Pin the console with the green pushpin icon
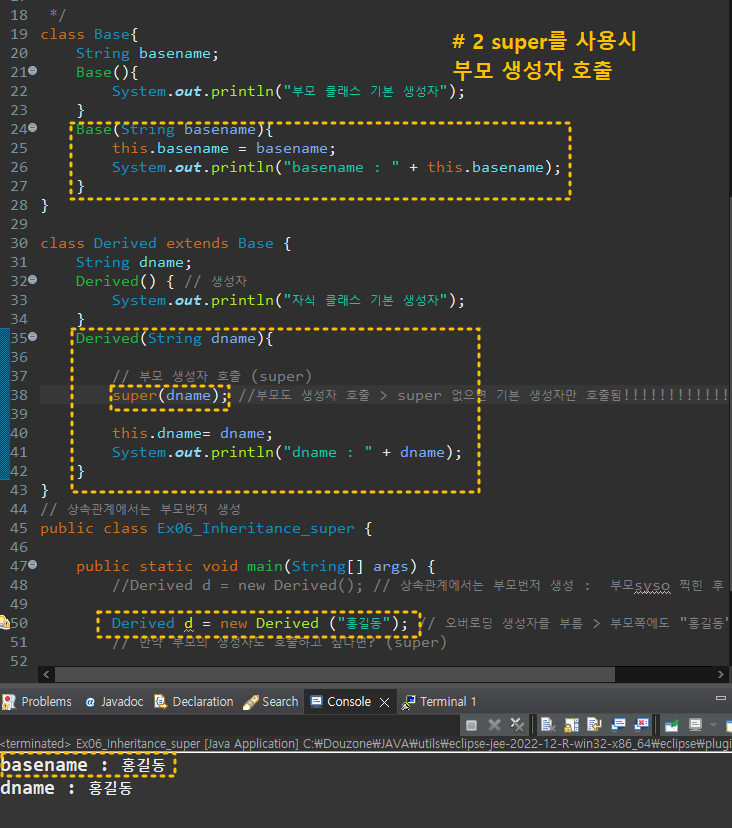Screen dimensions: 732x828 point(671,725)
